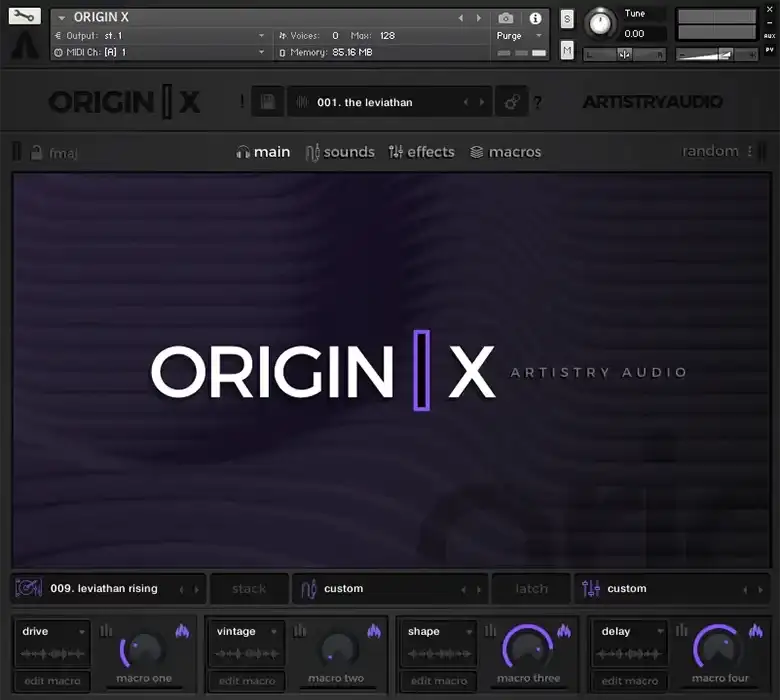780x700 pixels.
Task: Open the delay macro type dropdown
Action: coord(630,631)
